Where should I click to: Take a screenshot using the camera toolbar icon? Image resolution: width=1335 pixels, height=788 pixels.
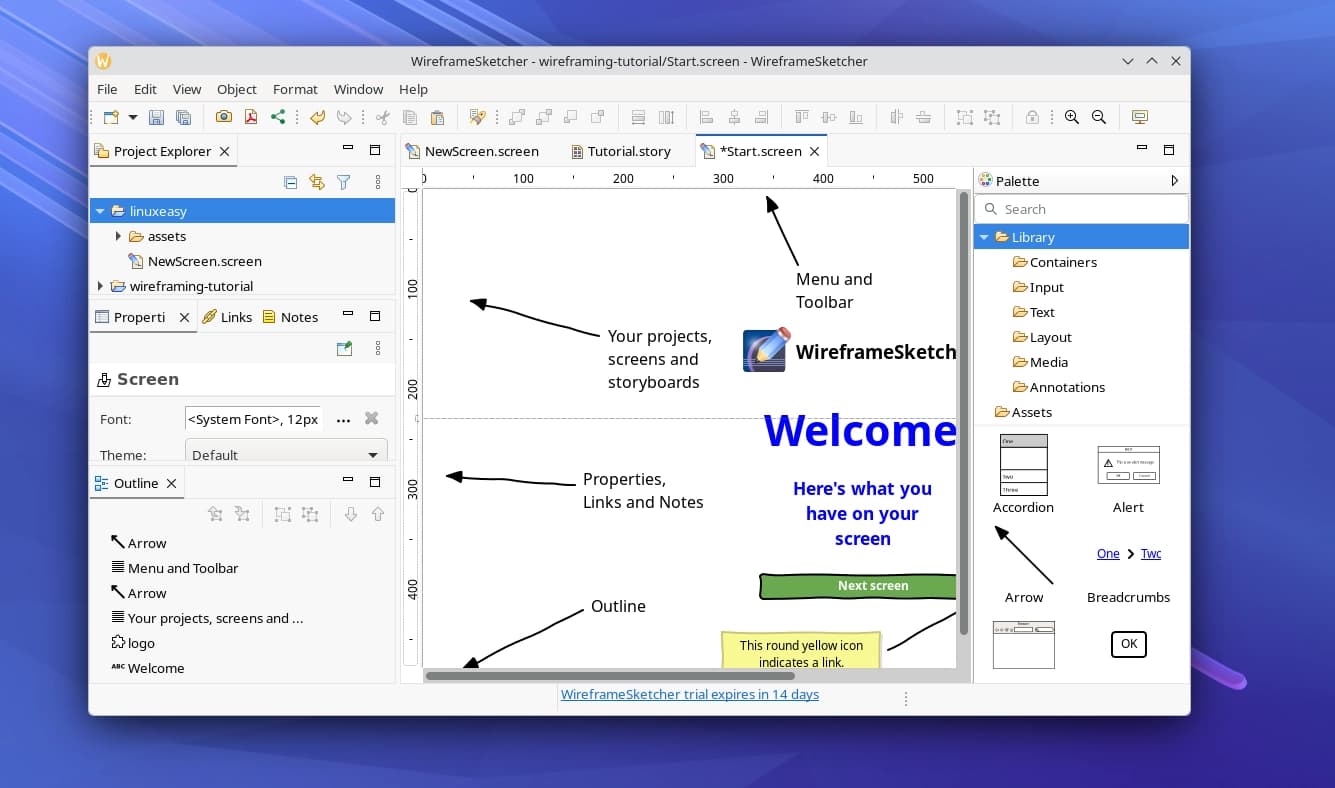(x=224, y=117)
